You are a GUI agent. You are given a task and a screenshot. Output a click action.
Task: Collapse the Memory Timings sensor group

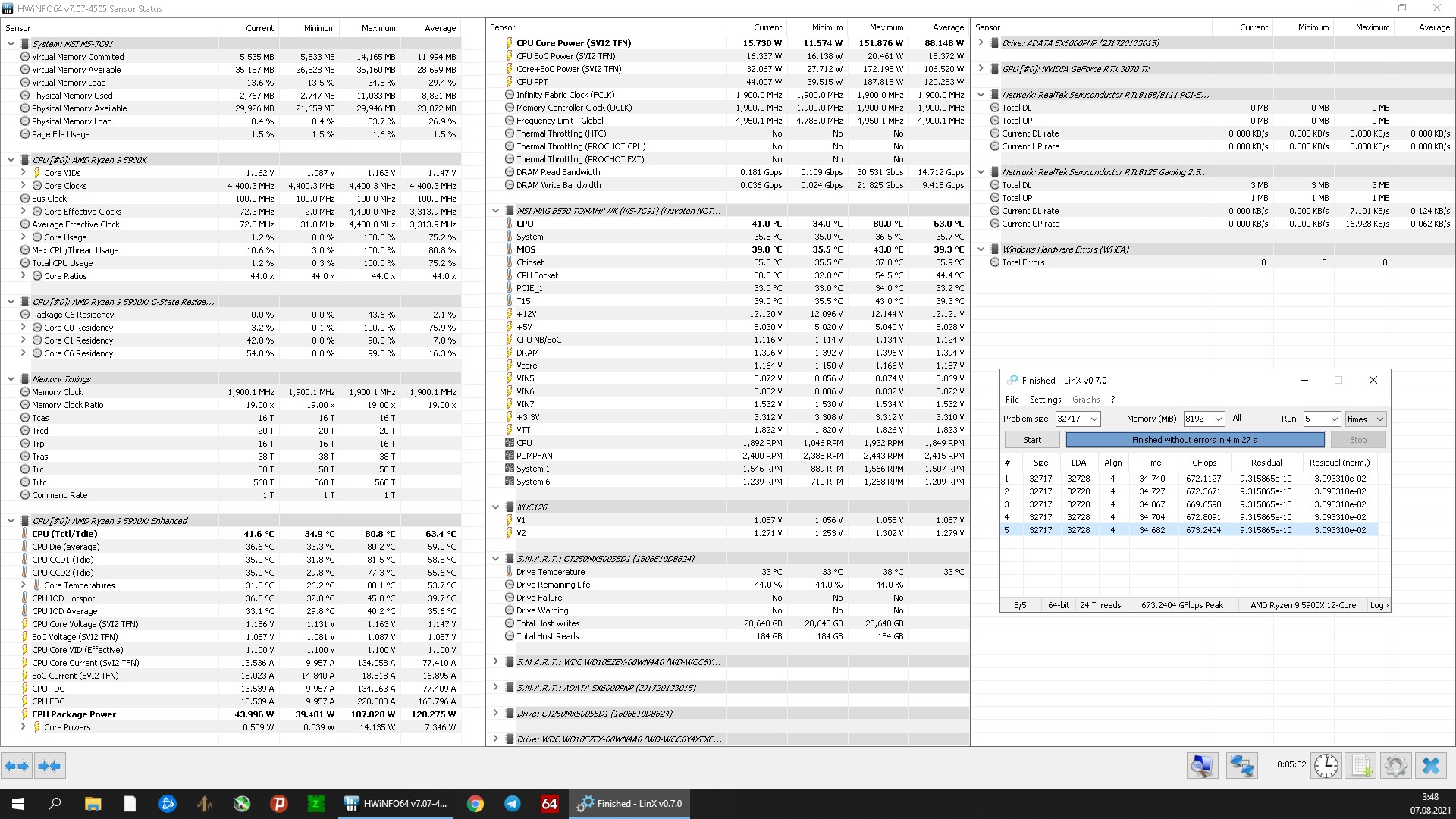point(11,379)
